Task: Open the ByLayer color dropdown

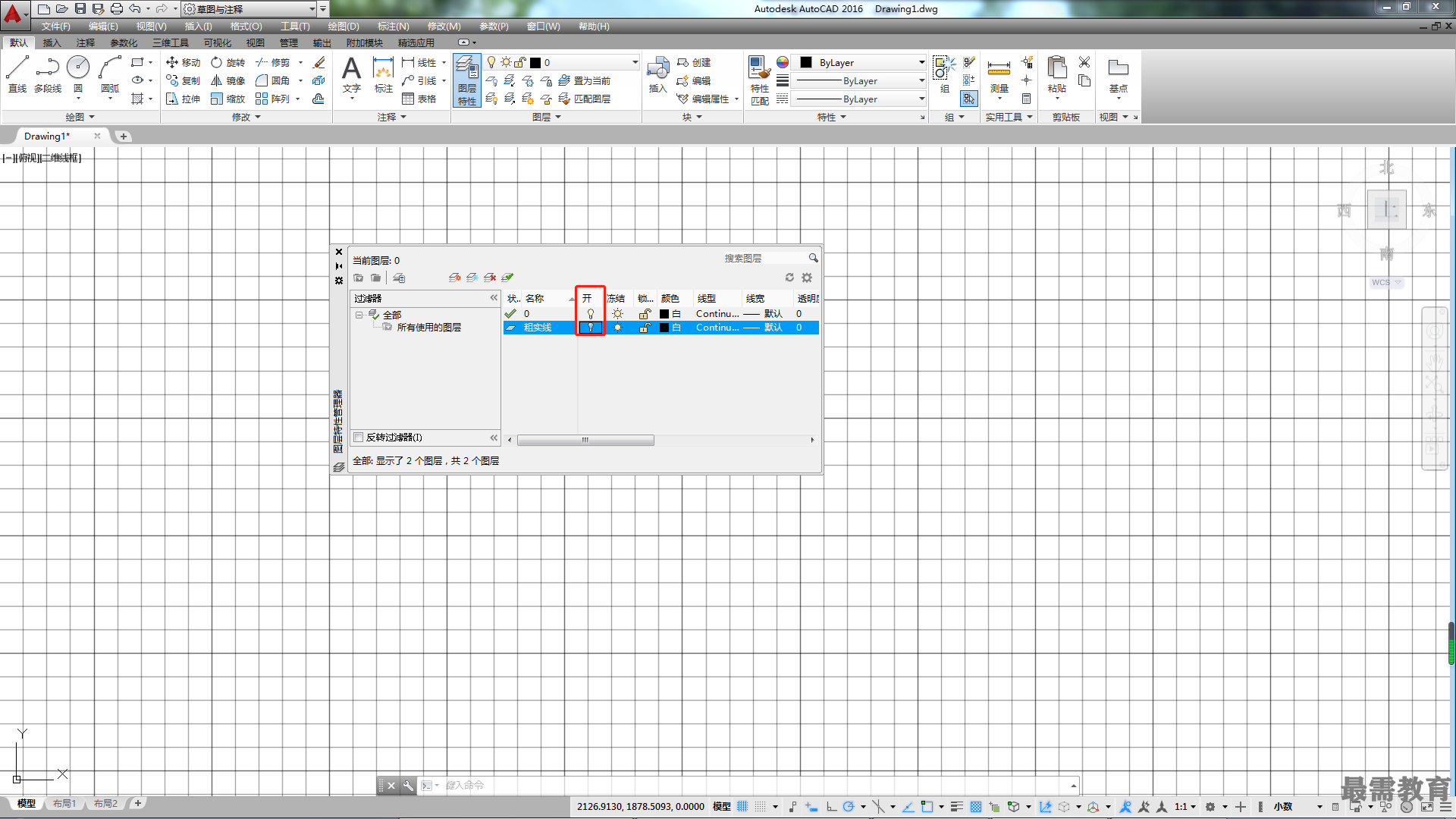Action: tap(861, 62)
